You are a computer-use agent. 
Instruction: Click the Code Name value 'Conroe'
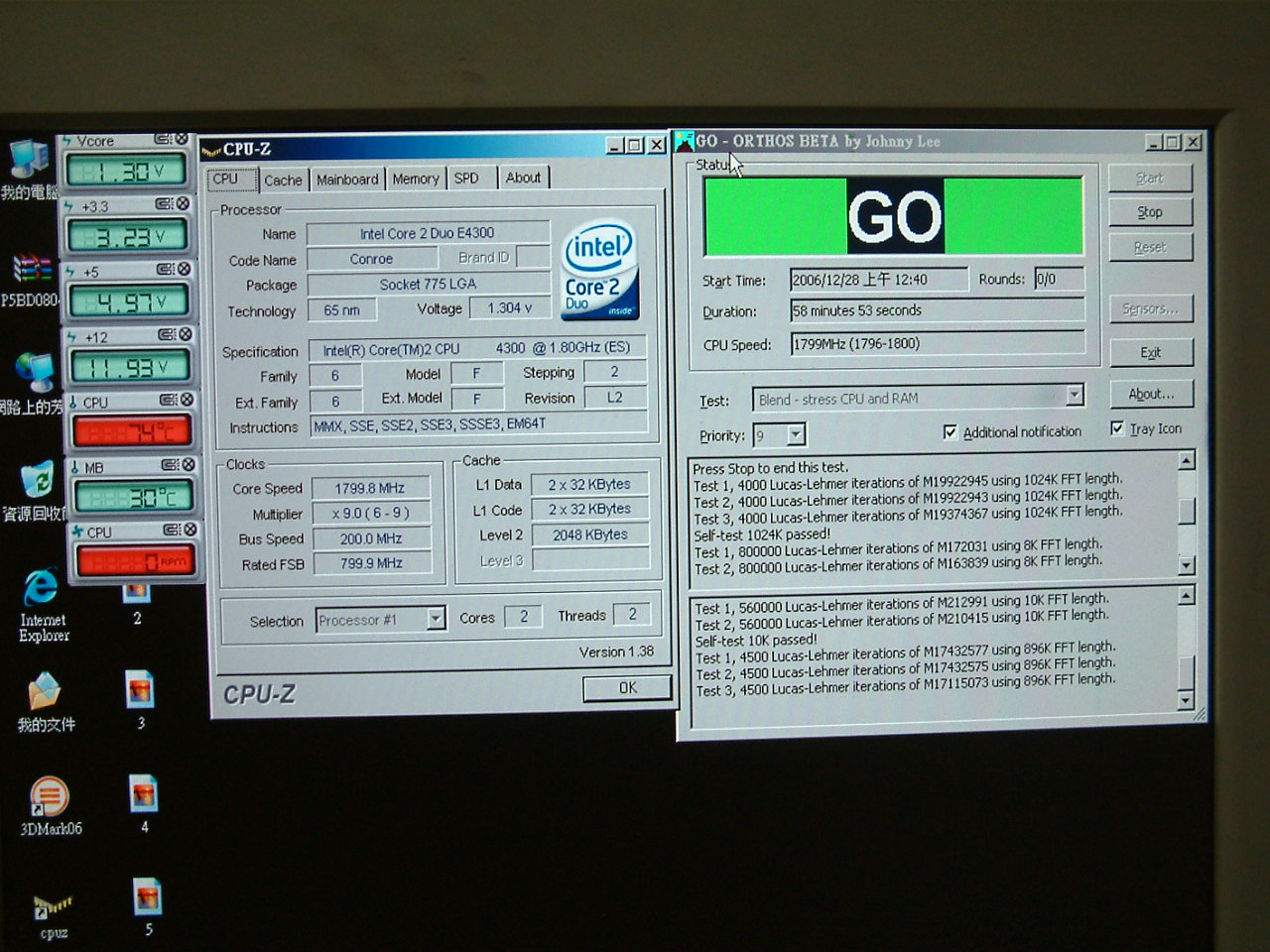coord(372,259)
